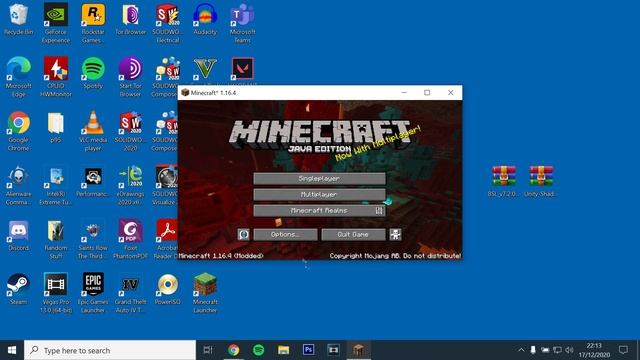Select the GTA V desktop icon
640x360 pixels.
pyautogui.click(x=205, y=70)
